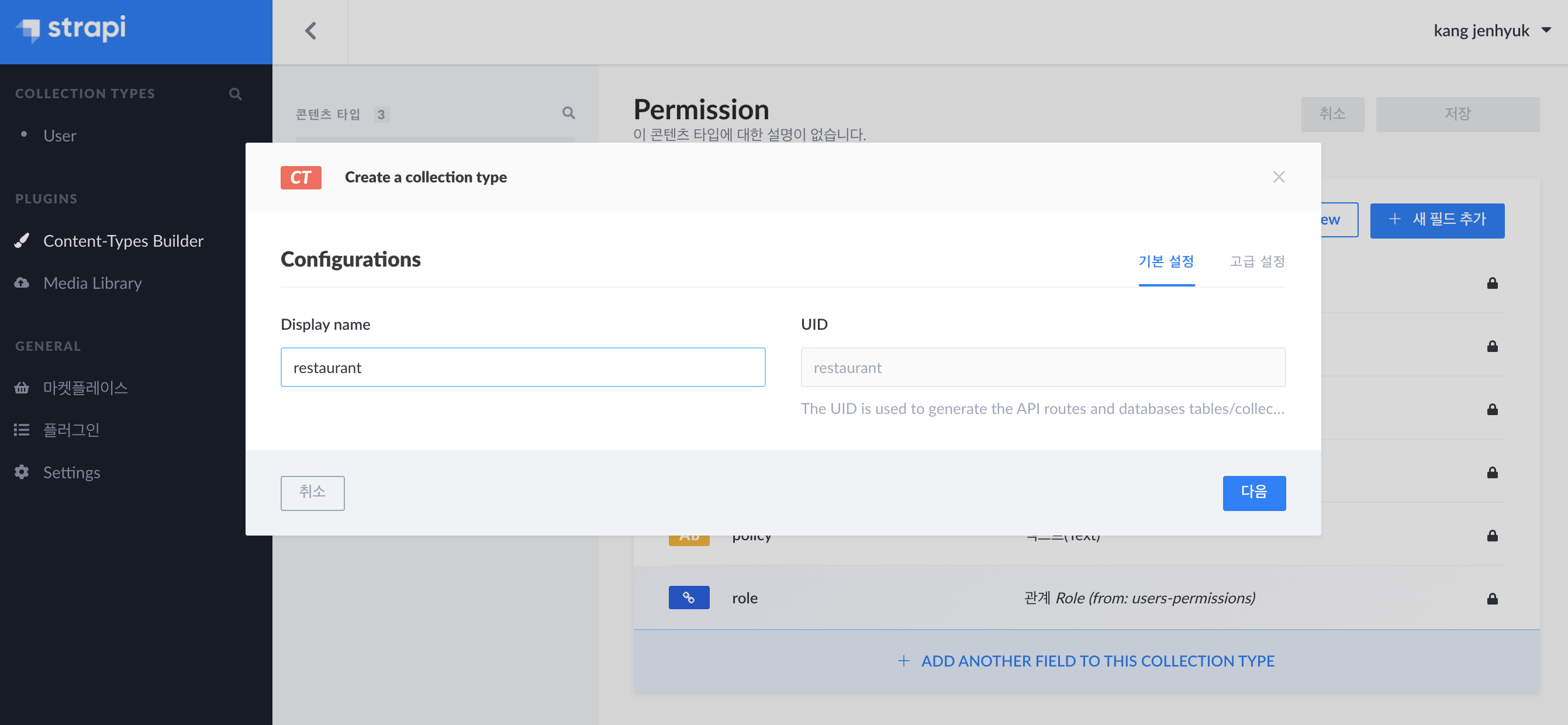Screen dimensions: 1568x725
Task: Click the role relation link icon
Action: 689,597
